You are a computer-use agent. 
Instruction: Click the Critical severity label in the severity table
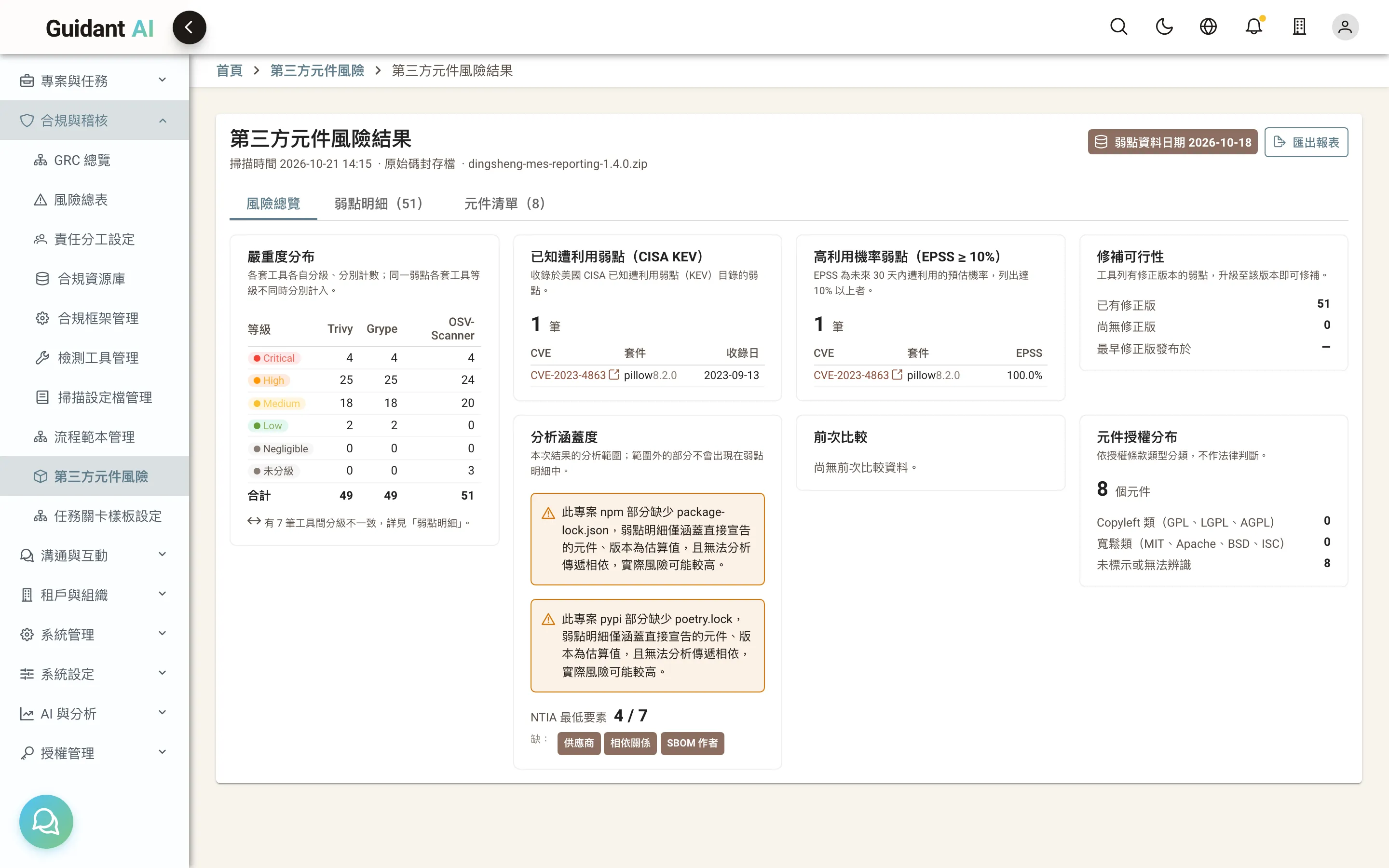pos(274,358)
